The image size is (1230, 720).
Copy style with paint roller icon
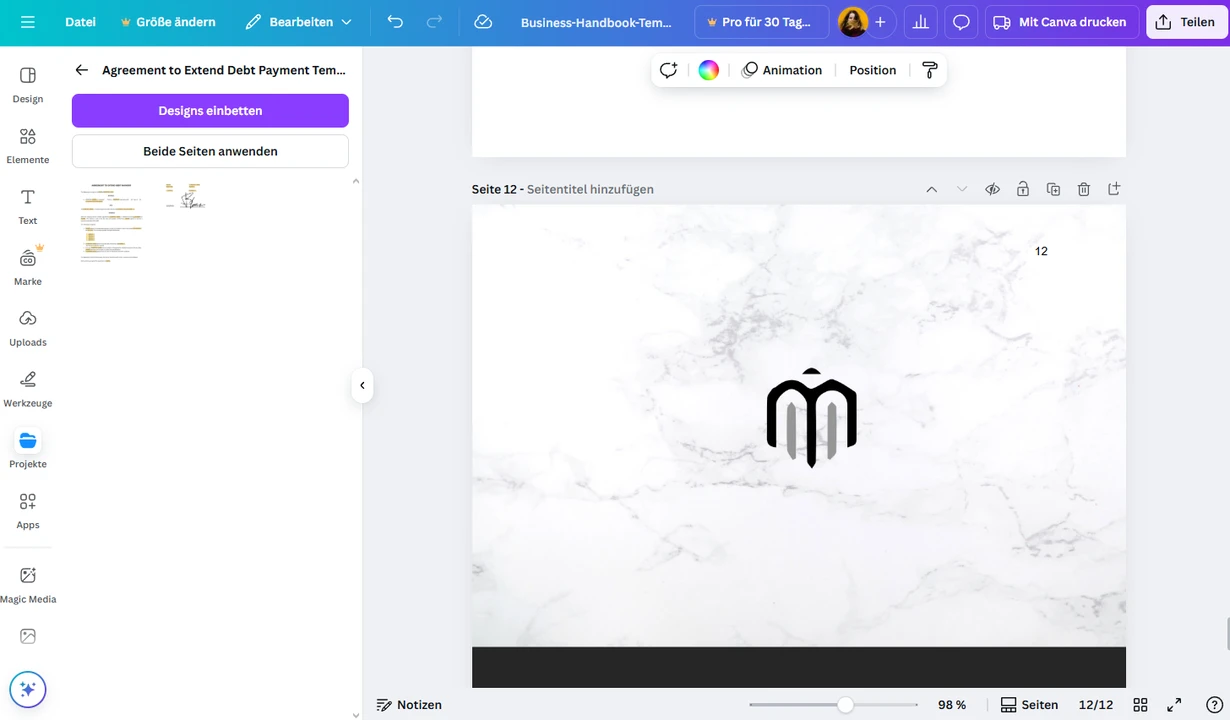click(x=930, y=70)
